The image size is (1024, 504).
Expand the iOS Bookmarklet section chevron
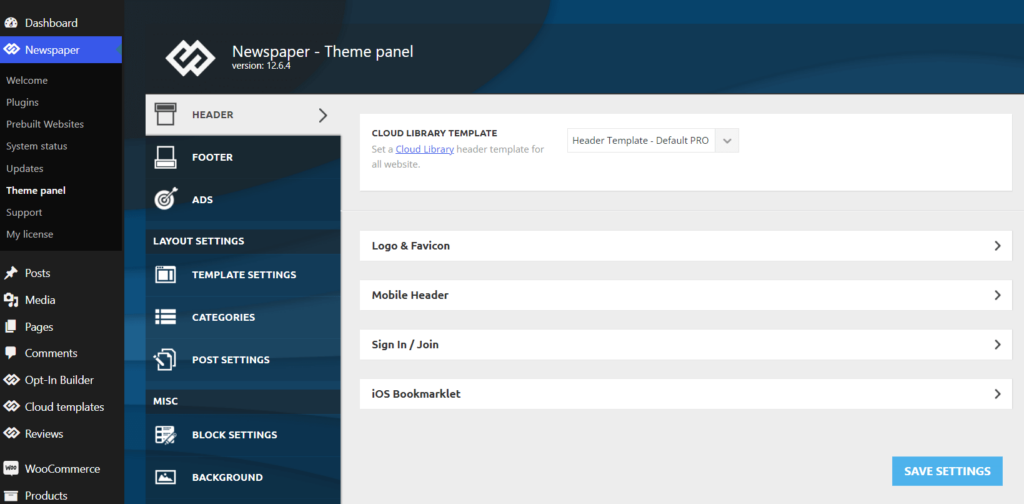(997, 394)
